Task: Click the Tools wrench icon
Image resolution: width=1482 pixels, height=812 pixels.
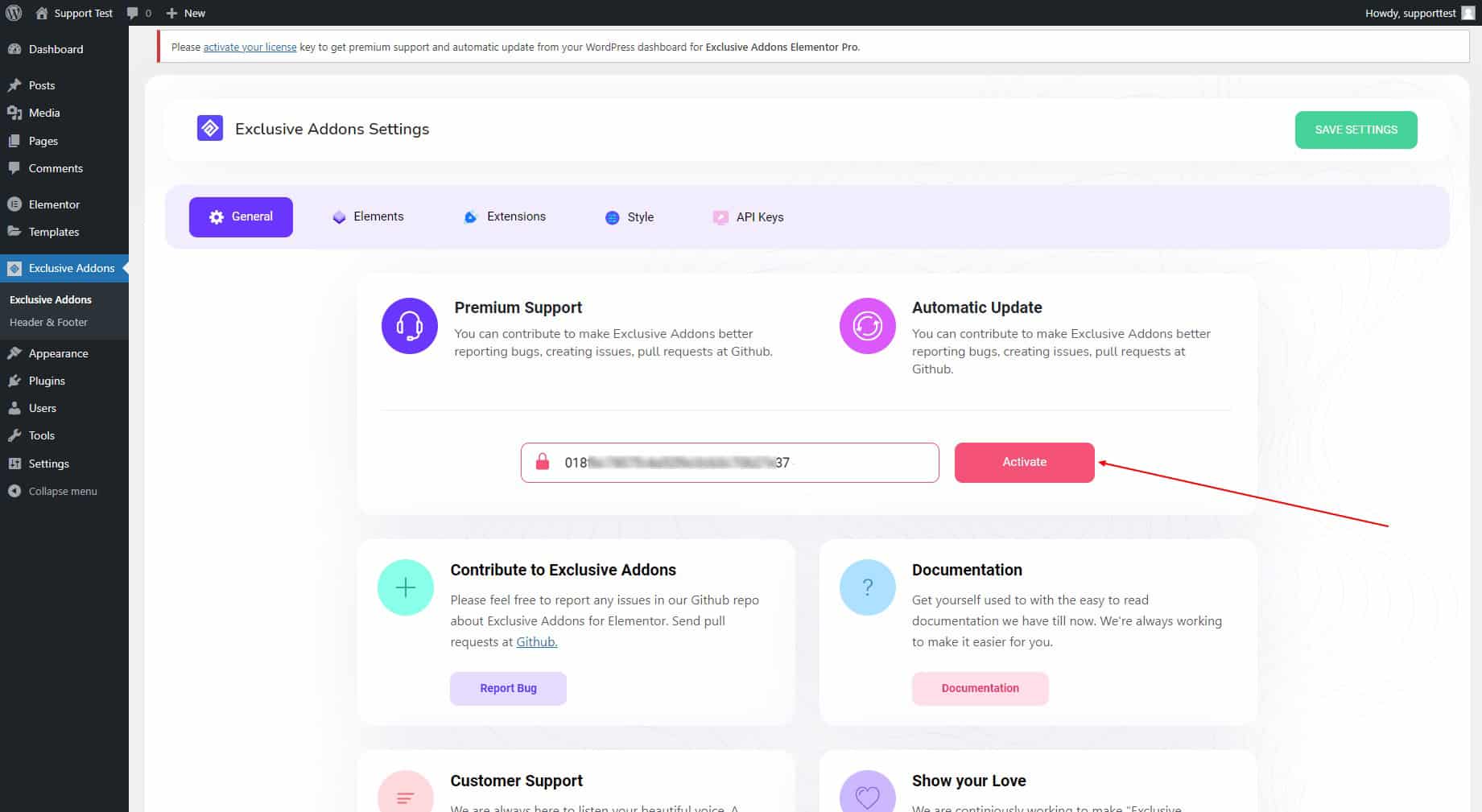Action: click(14, 435)
